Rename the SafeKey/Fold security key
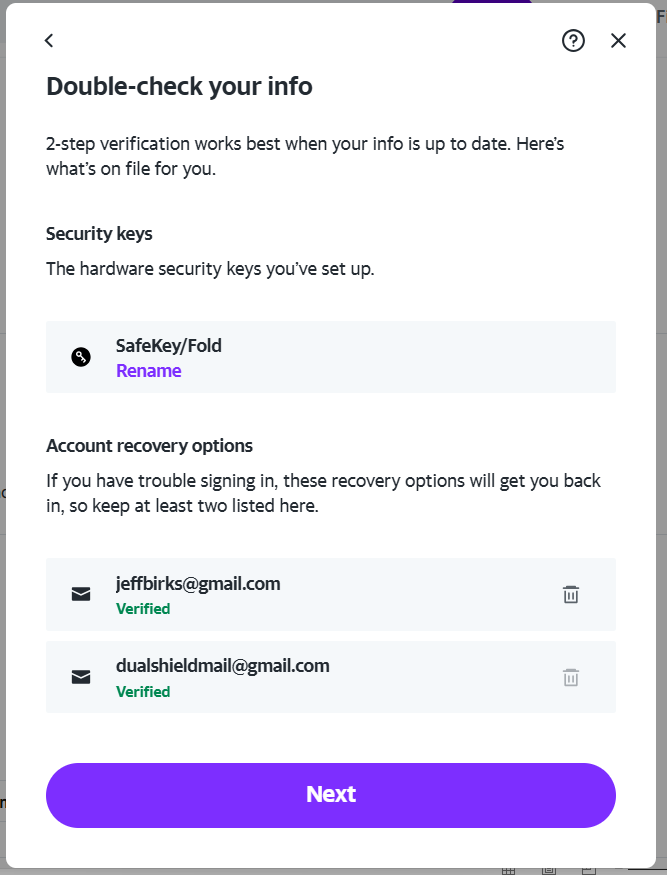Screen dimensions: 667x875 point(148,371)
